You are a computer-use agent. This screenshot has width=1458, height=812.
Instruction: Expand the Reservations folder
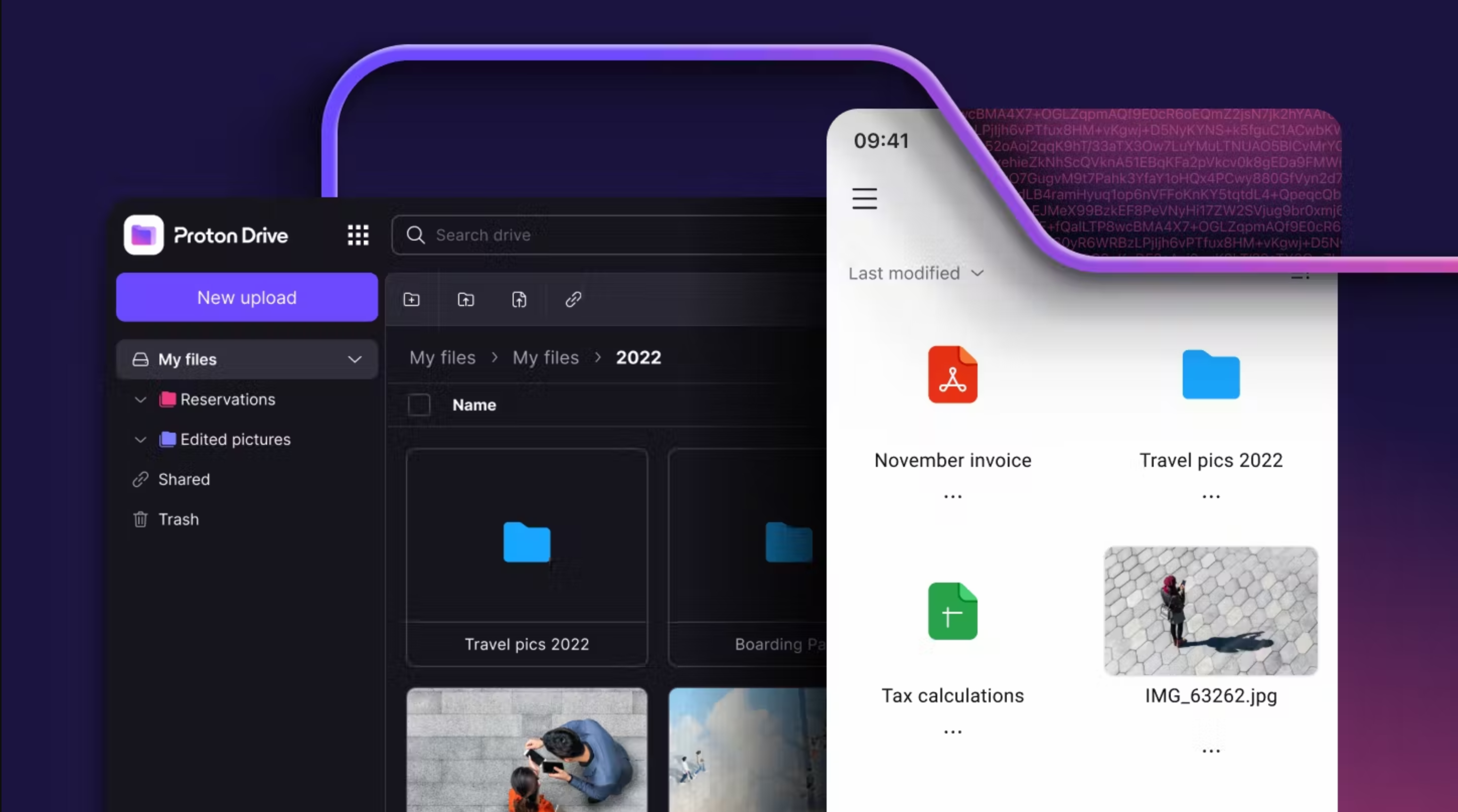tap(140, 399)
